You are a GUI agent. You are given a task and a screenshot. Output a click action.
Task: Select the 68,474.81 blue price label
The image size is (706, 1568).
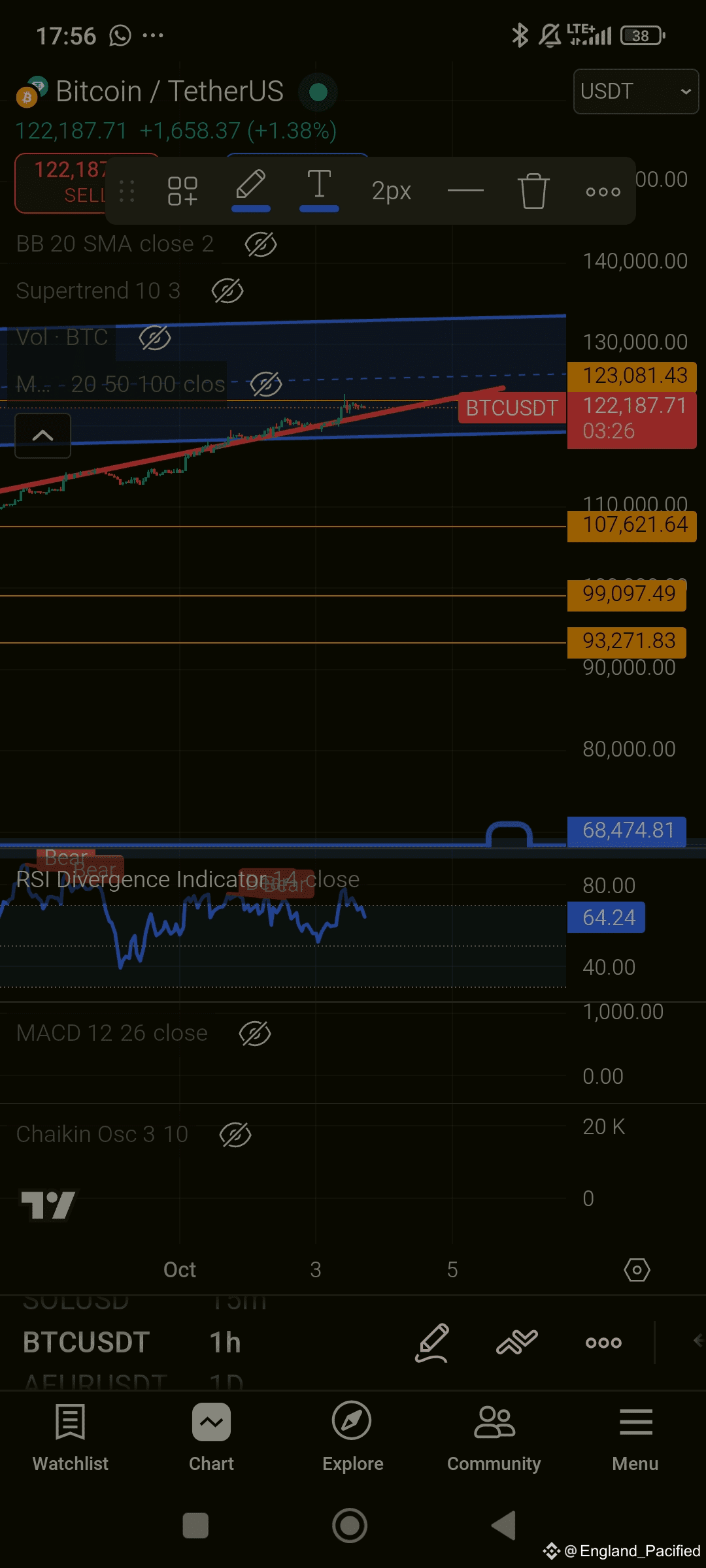626,831
